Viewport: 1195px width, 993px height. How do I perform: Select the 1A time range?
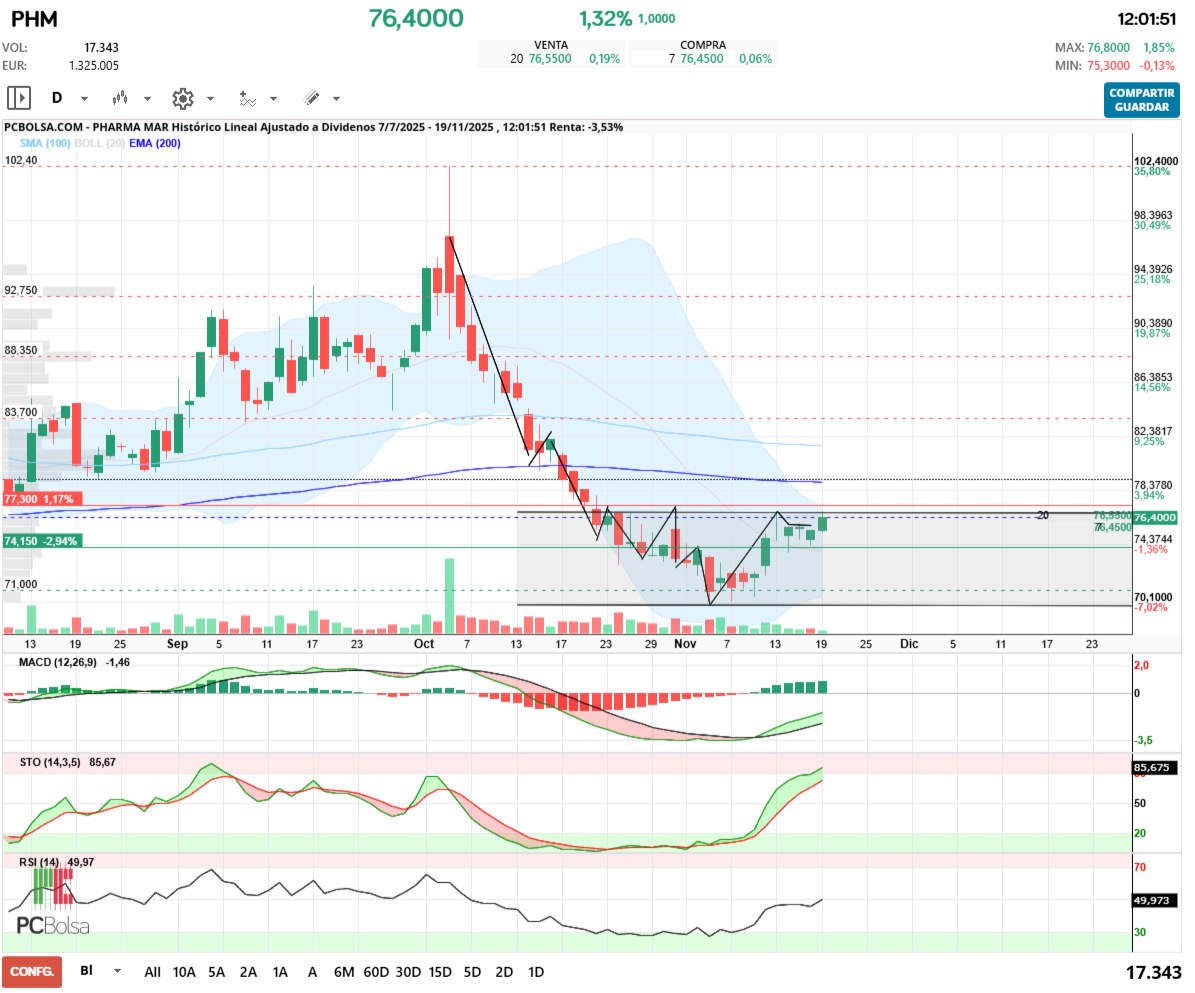[x=280, y=972]
